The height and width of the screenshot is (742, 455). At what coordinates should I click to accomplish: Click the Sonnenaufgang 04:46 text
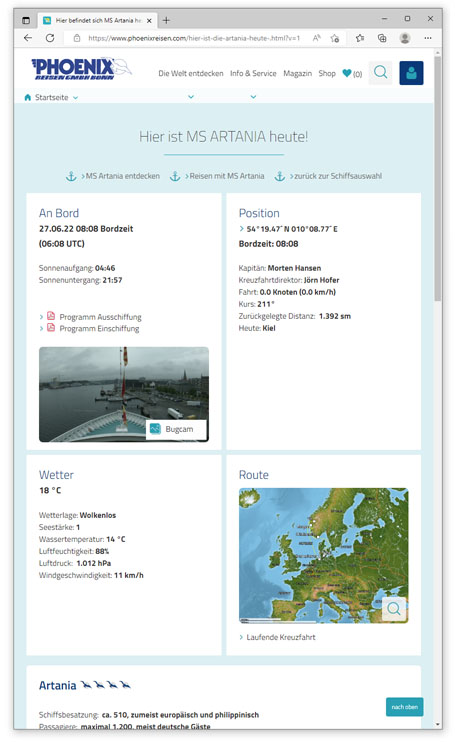[x=77, y=268]
